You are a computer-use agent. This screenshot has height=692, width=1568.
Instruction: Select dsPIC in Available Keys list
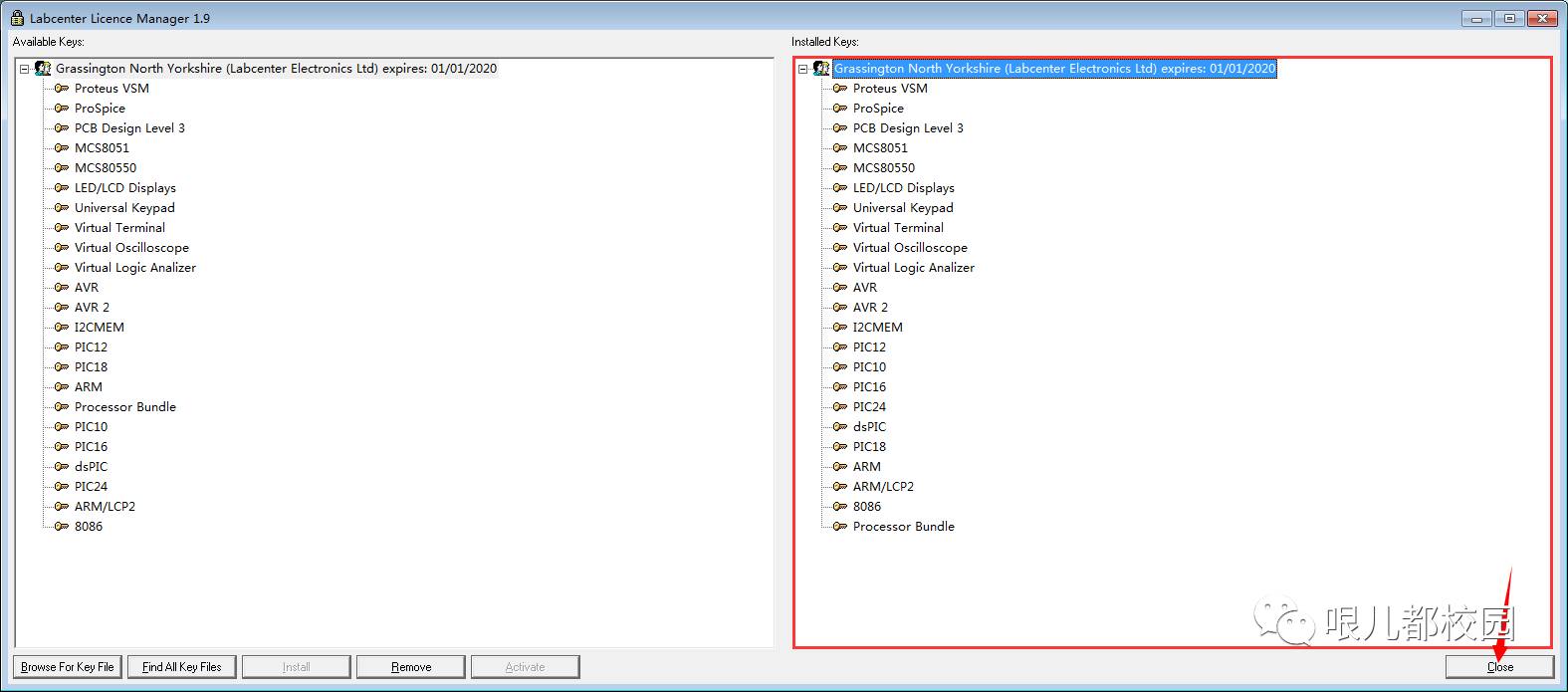point(91,467)
